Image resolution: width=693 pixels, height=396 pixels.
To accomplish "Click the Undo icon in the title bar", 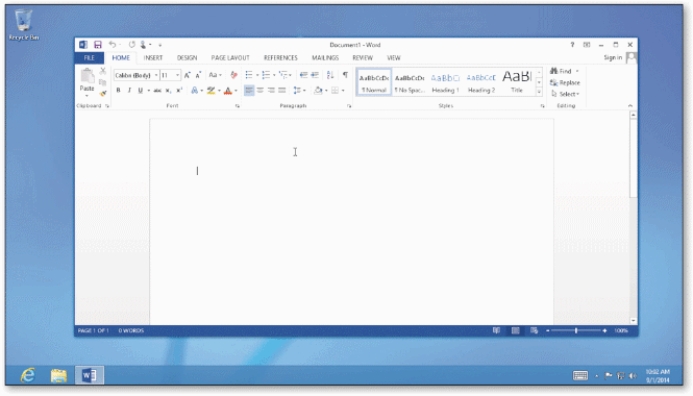I will point(112,45).
